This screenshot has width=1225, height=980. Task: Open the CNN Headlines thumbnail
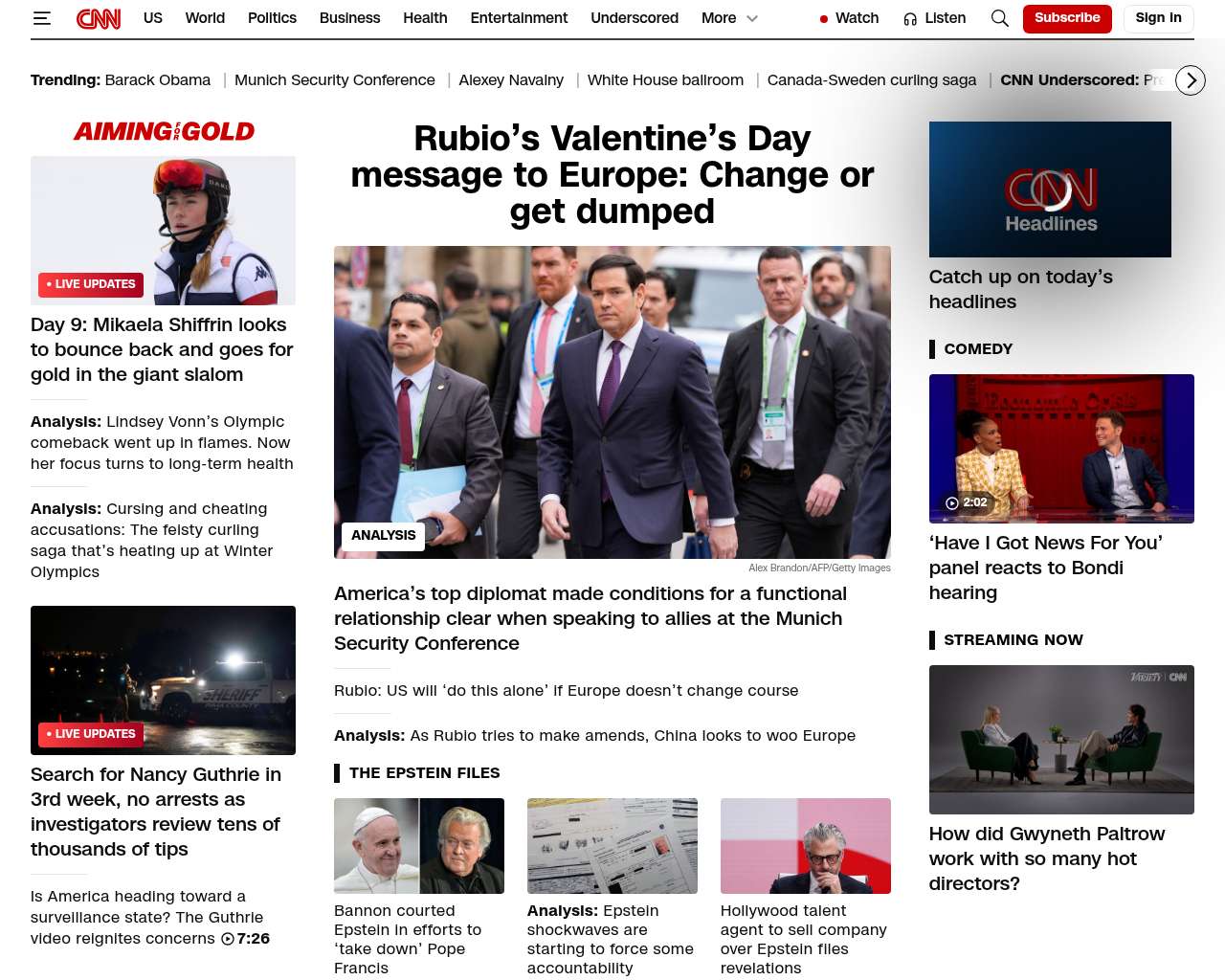pyautogui.click(x=1049, y=189)
